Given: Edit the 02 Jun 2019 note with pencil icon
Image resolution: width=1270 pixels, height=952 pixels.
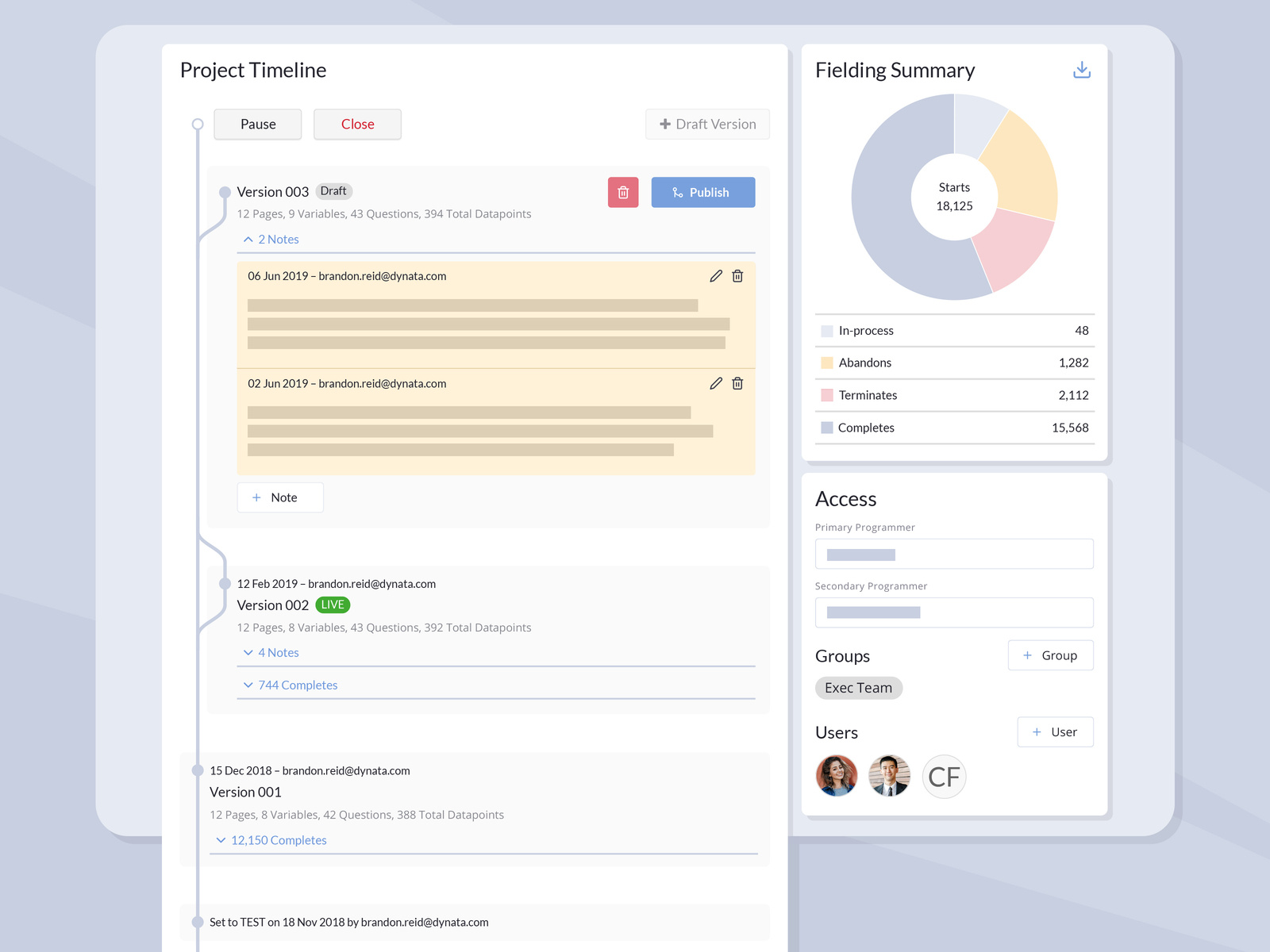Looking at the screenshot, I should click(715, 383).
